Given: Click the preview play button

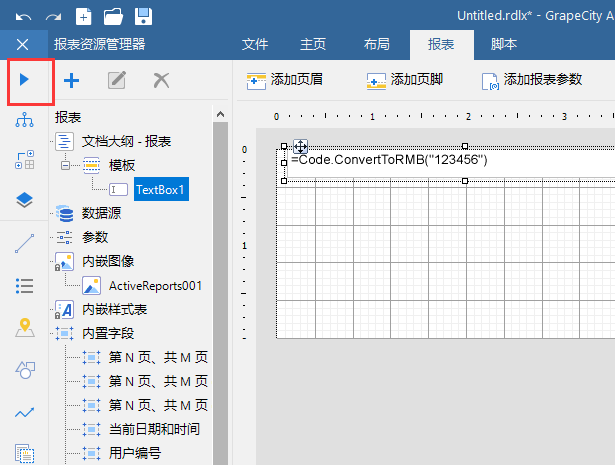Looking at the screenshot, I should click(24, 80).
